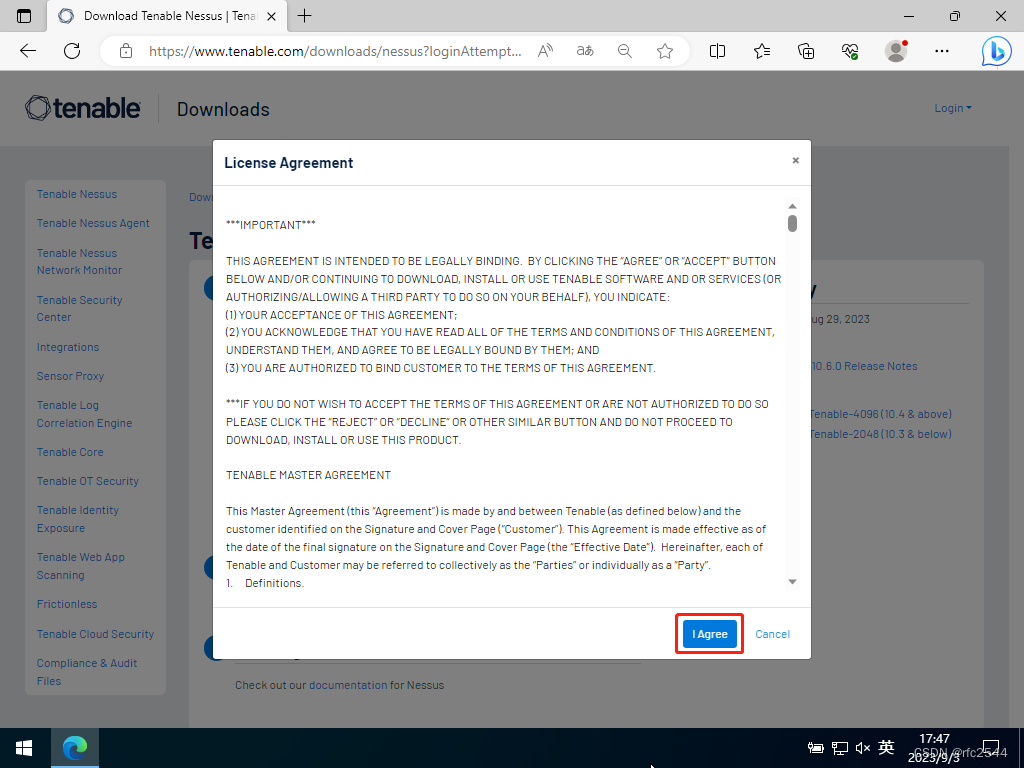This screenshot has width=1024, height=768.
Task: Open Tenable Web App Scanning link
Action: point(80,566)
